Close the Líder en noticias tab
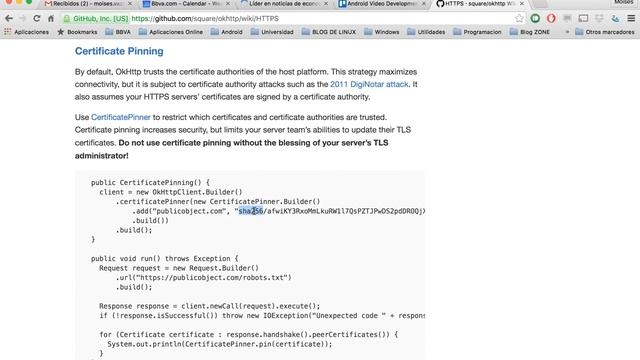640x360 pixels. (326, 4)
